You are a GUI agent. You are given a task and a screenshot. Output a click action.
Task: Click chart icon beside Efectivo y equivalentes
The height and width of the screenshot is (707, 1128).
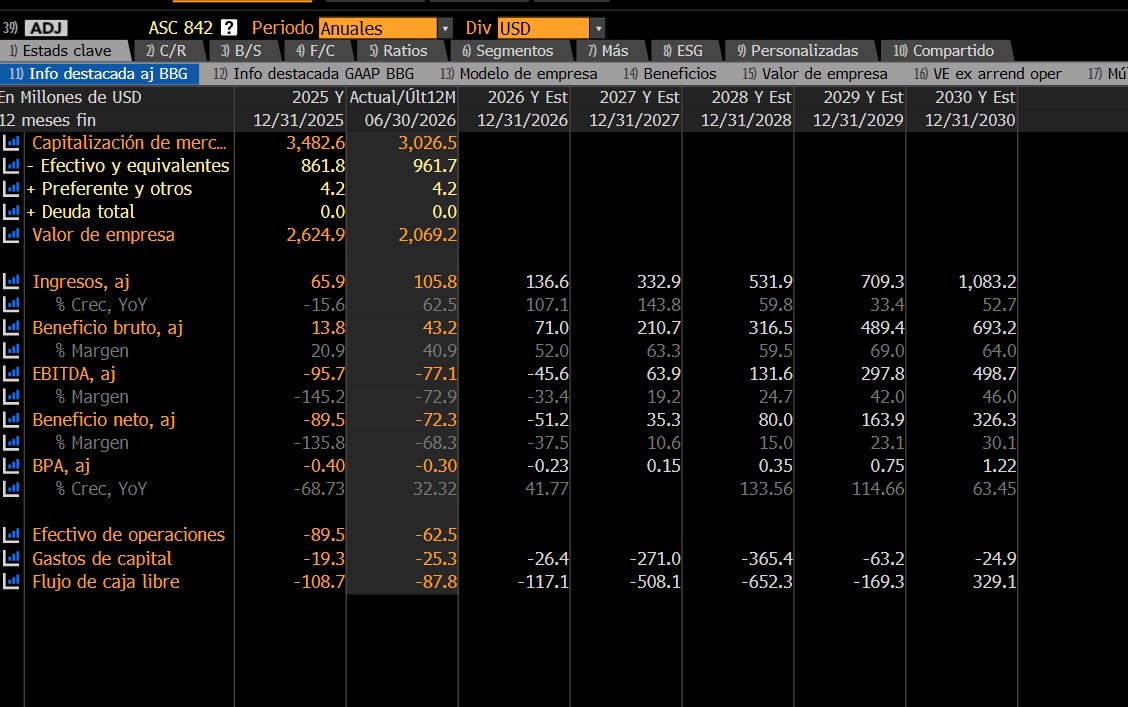tap(12, 165)
